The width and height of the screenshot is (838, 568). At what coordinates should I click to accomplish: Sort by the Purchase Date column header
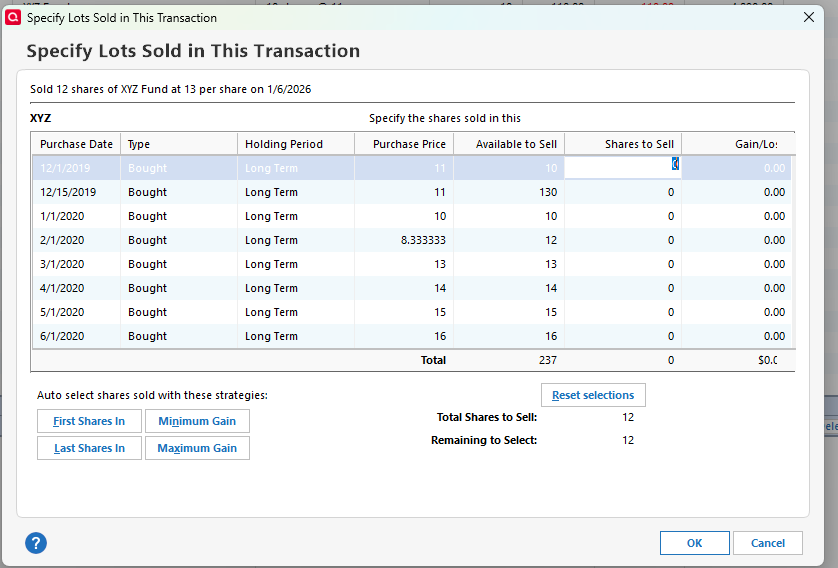tap(76, 144)
